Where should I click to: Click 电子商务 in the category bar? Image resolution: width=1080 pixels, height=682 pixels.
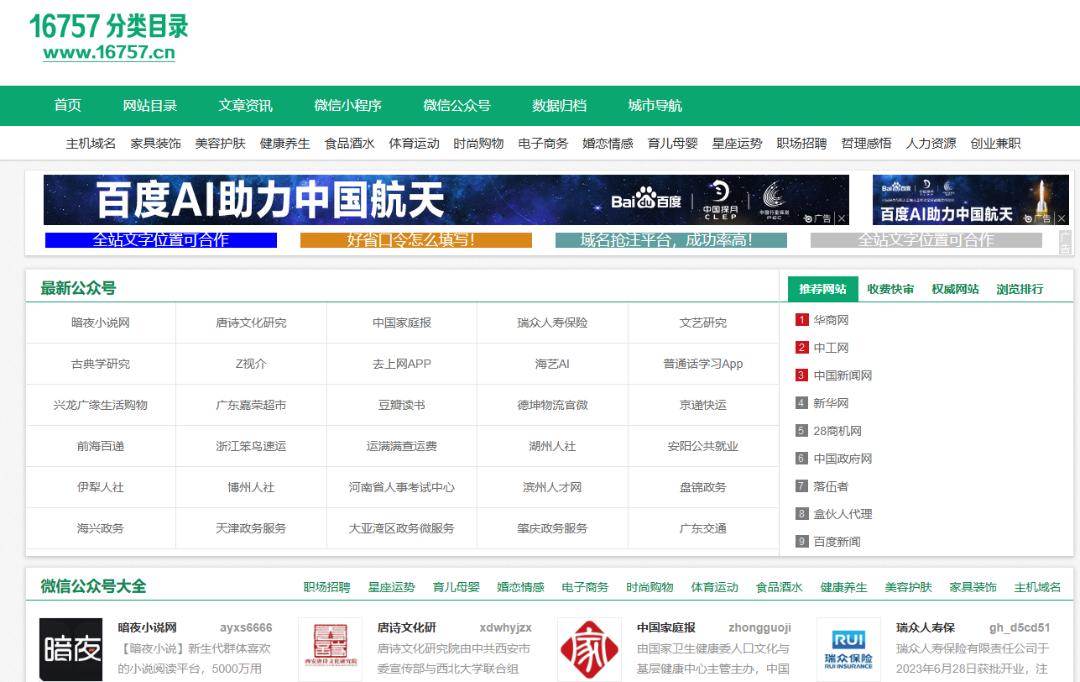point(543,143)
